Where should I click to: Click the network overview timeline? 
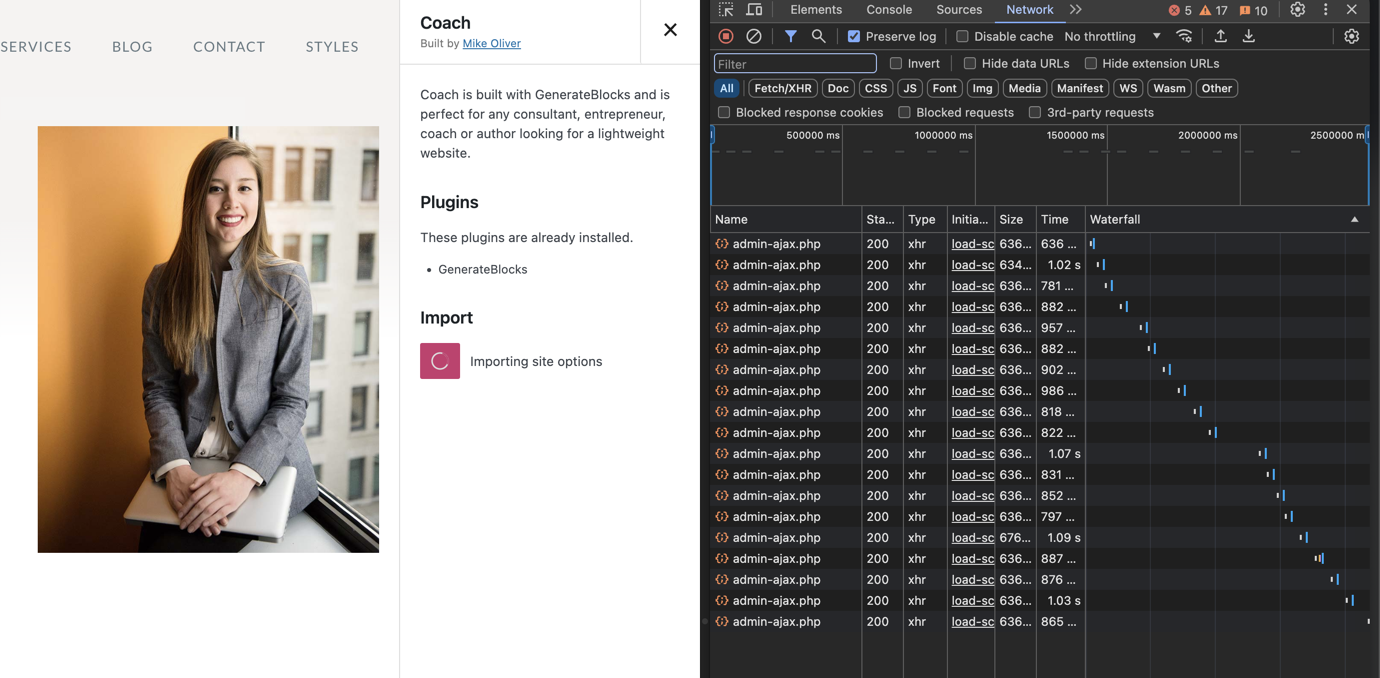[x=1040, y=165]
